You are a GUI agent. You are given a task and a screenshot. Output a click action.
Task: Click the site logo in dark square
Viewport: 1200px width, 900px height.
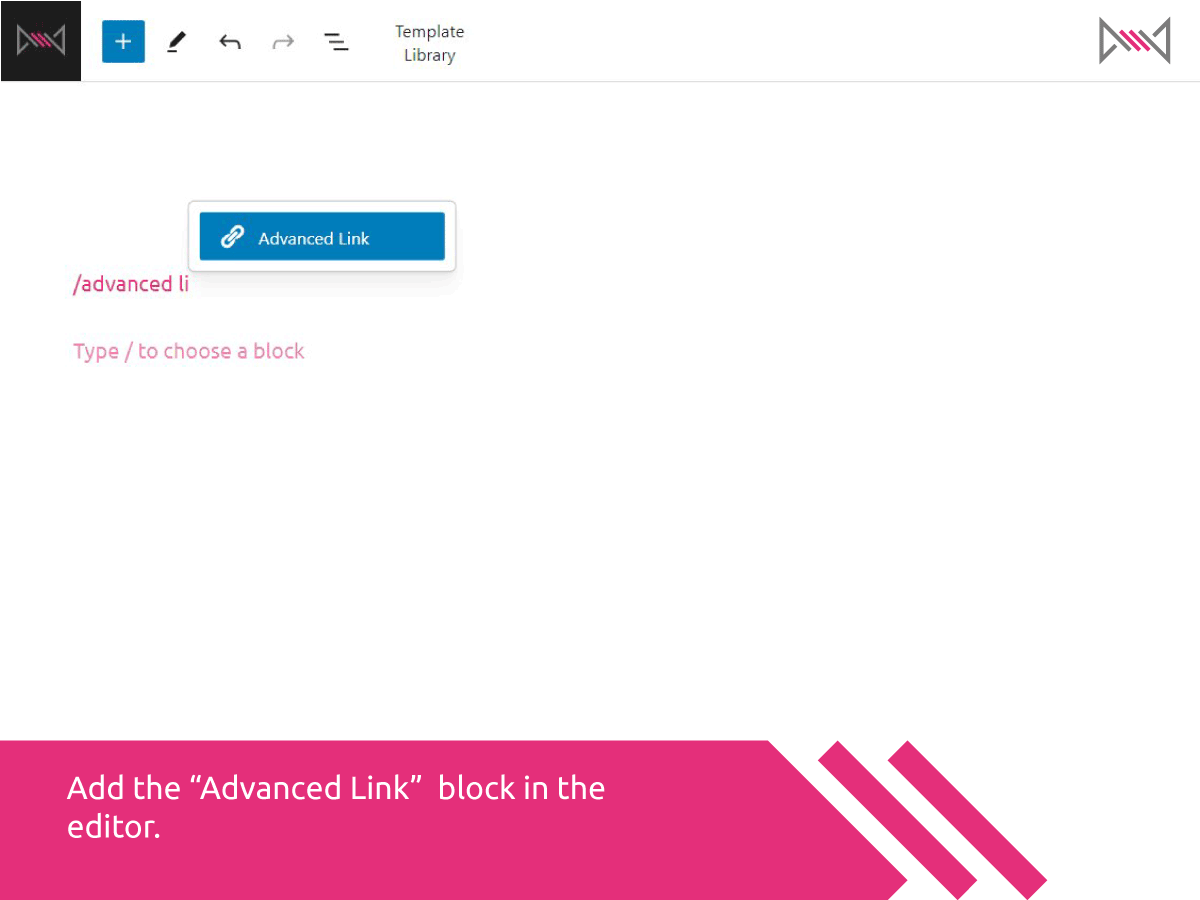[41, 41]
